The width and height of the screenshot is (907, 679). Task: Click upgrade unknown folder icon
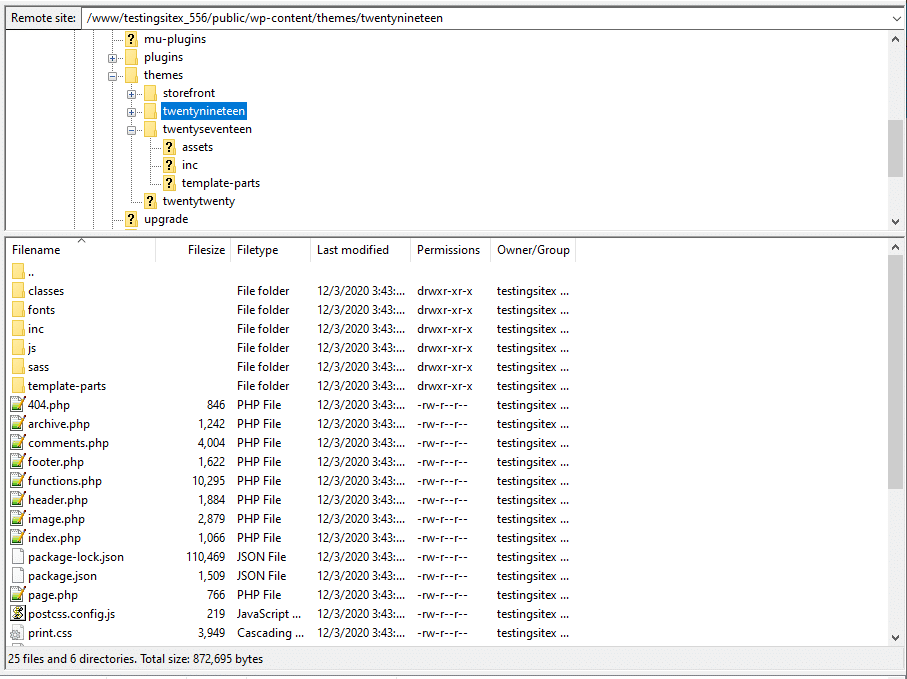131,219
